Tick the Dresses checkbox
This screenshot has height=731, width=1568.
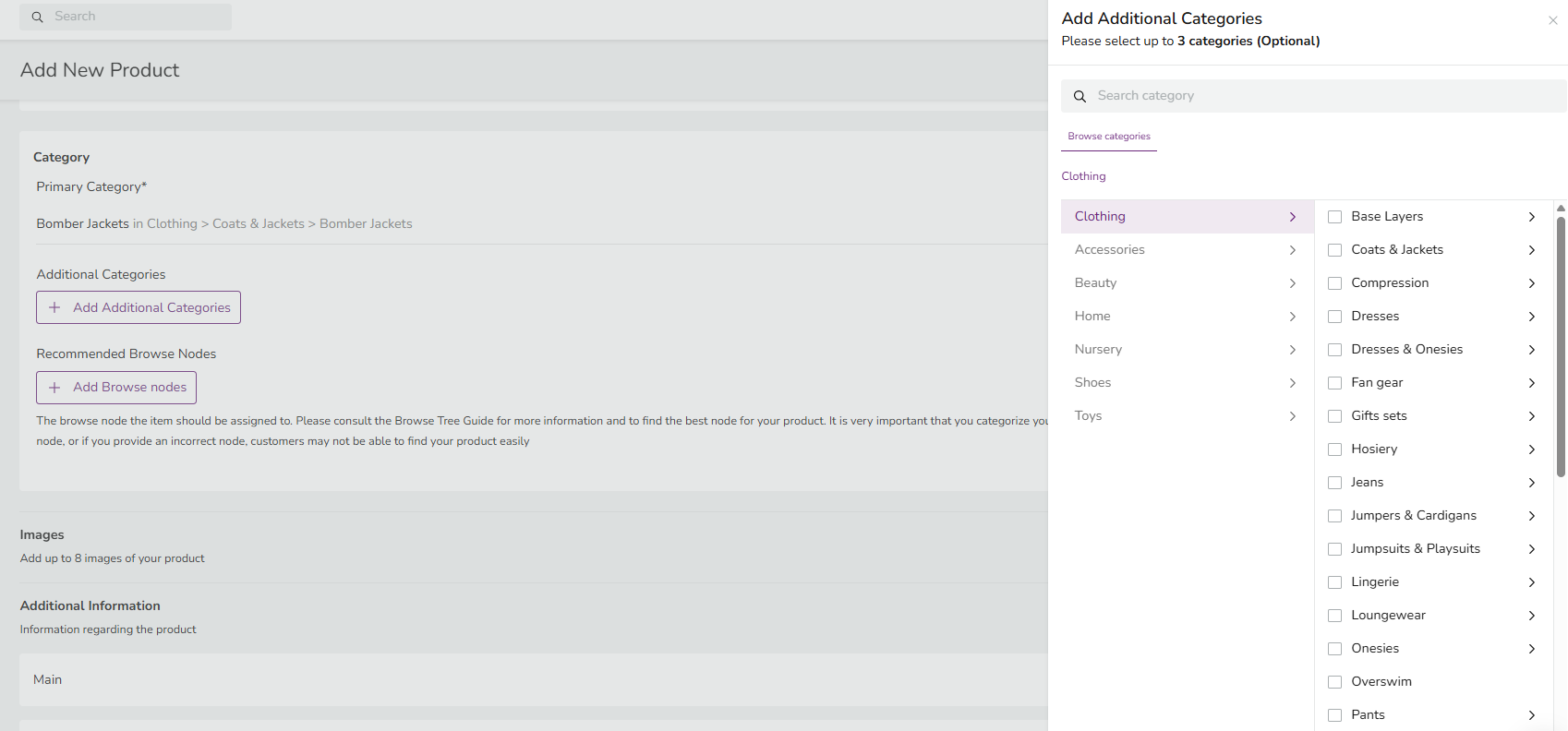tap(1334, 317)
